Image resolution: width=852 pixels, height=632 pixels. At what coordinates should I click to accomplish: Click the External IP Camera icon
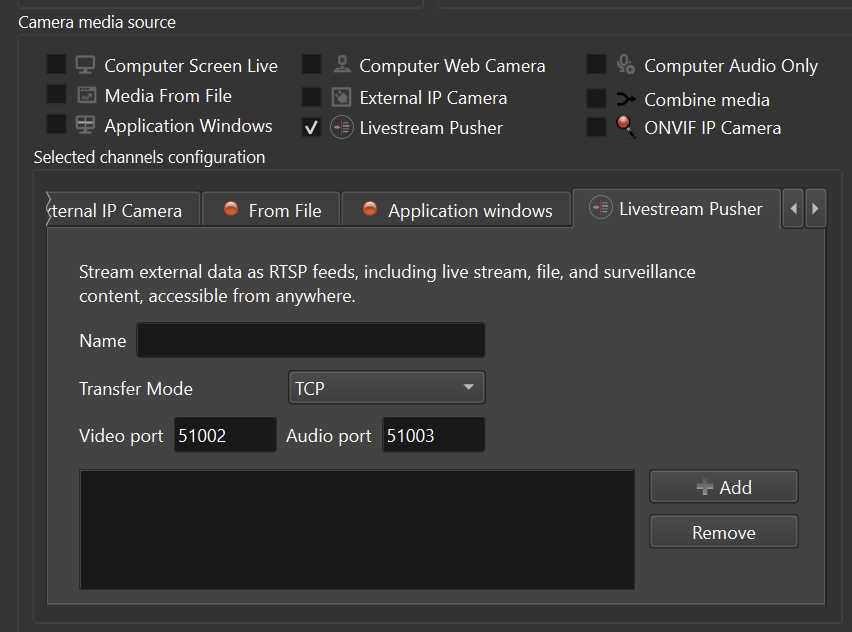(342, 98)
